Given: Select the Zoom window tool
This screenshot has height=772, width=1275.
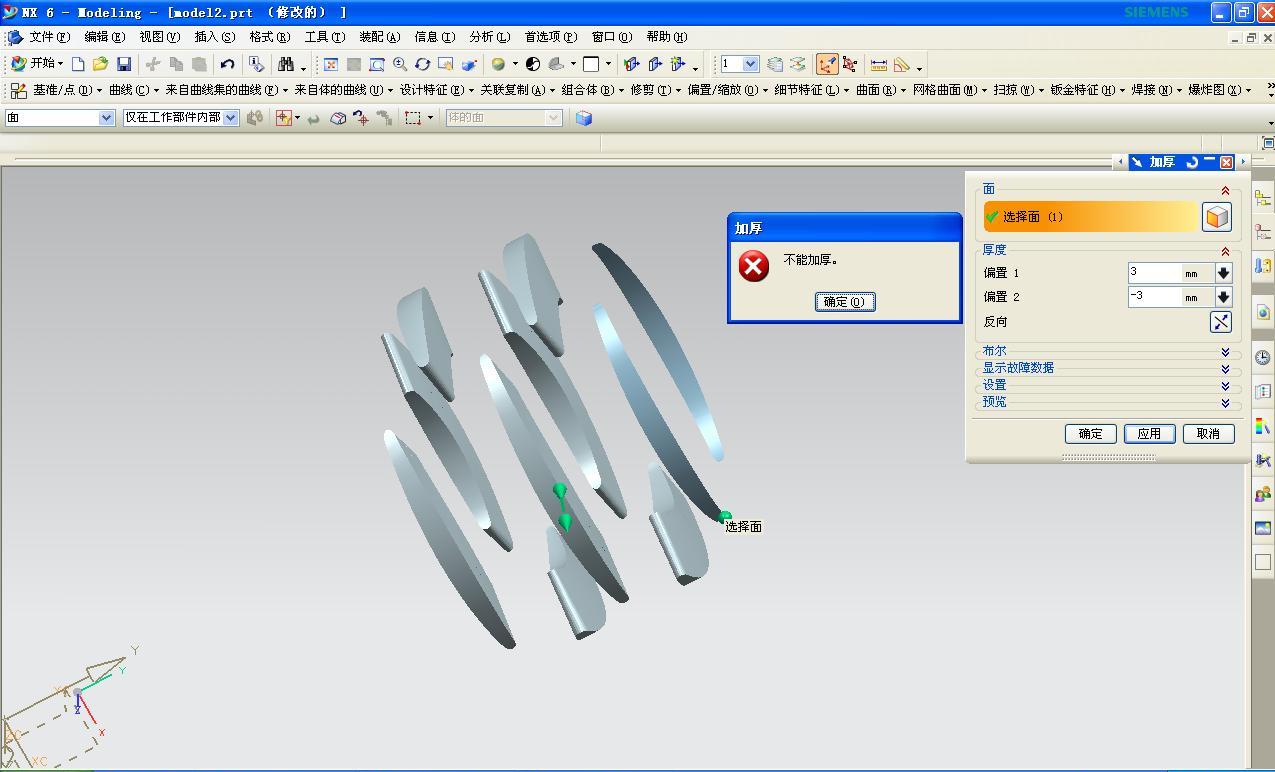Looking at the screenshot, I should coord(376,64).
